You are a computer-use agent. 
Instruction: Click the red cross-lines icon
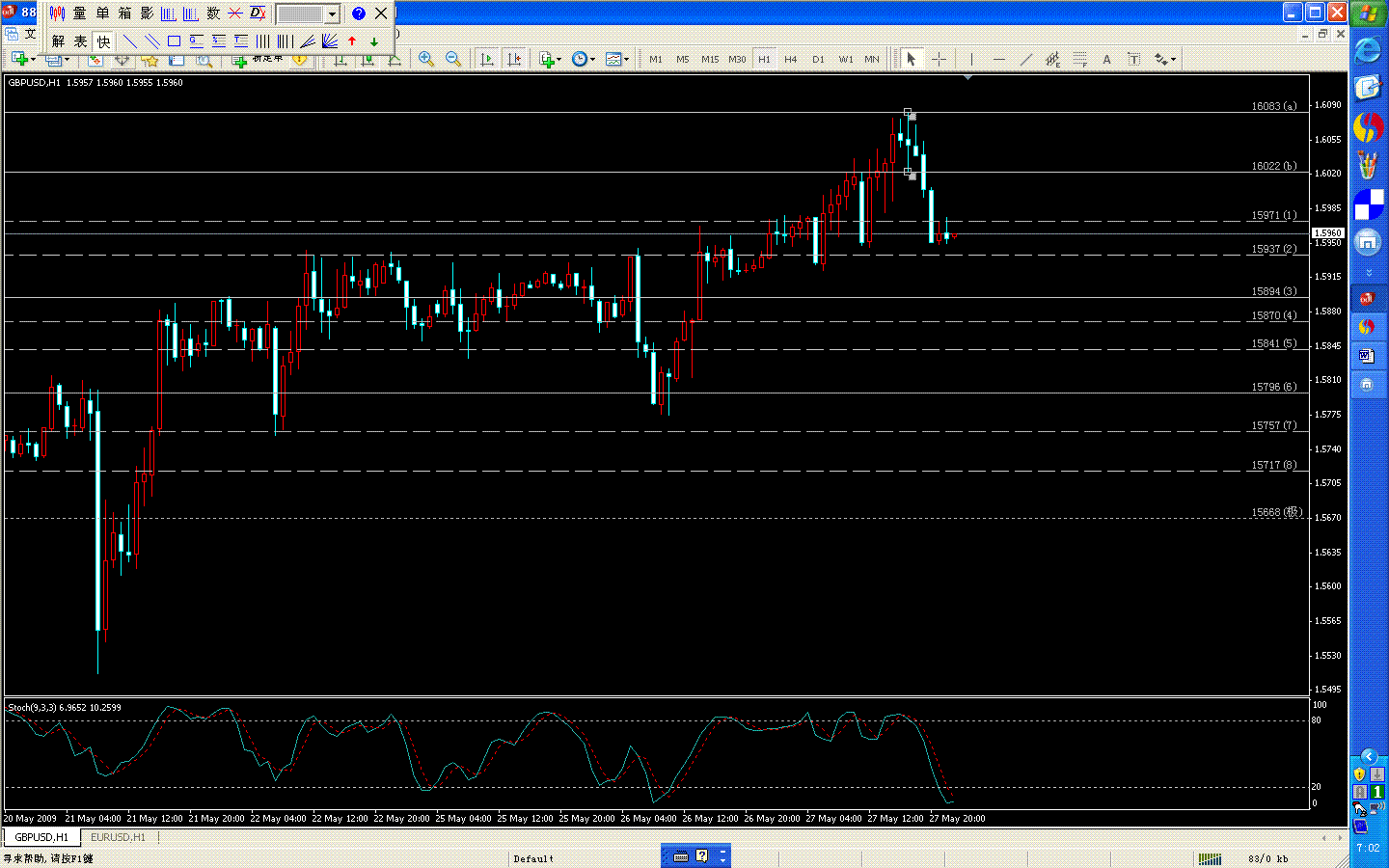click(x=235, y=14)
